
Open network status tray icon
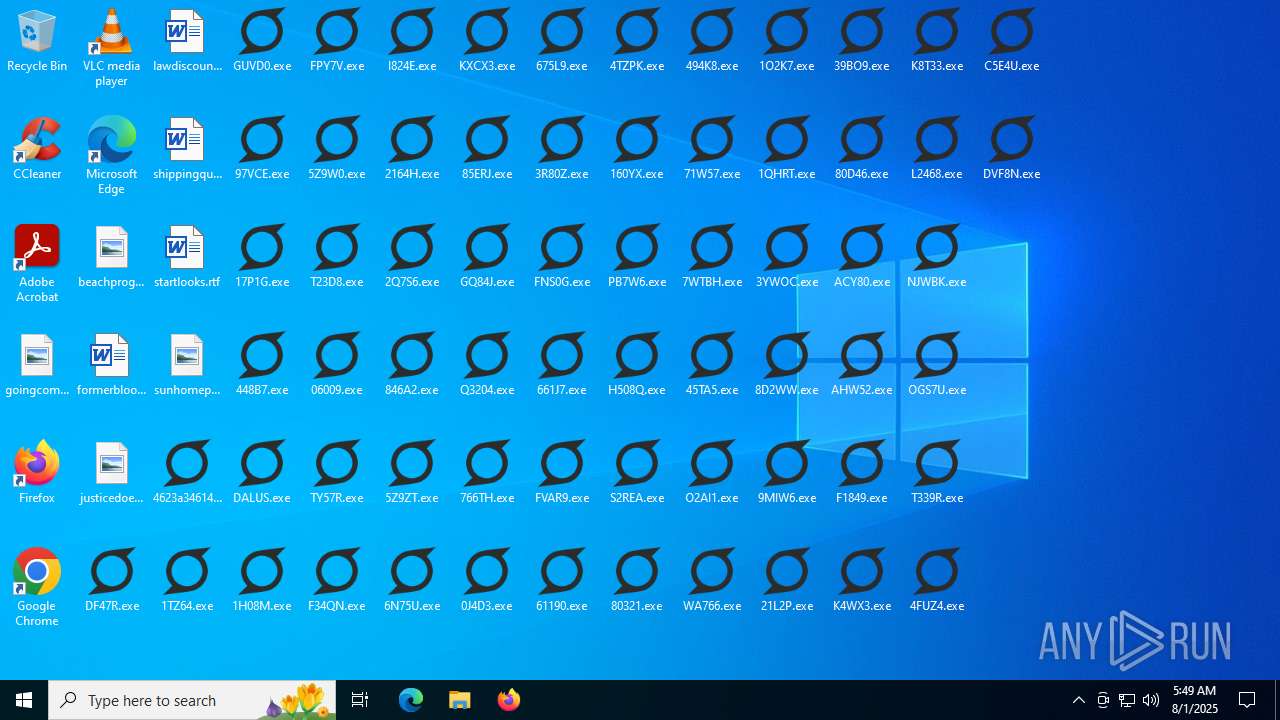[x=1127, y=700]
